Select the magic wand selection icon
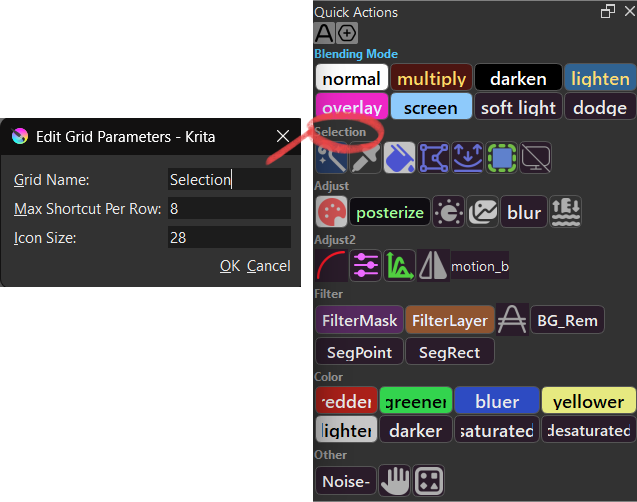 (x=332, y=158)
